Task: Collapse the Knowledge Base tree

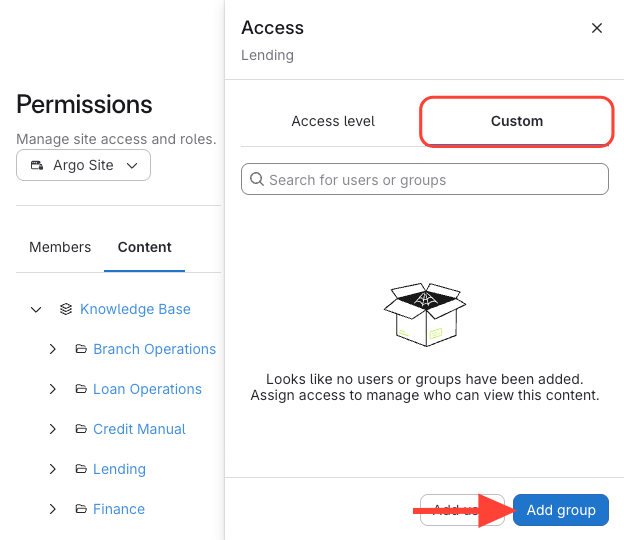Action: [x=36, y=309]
